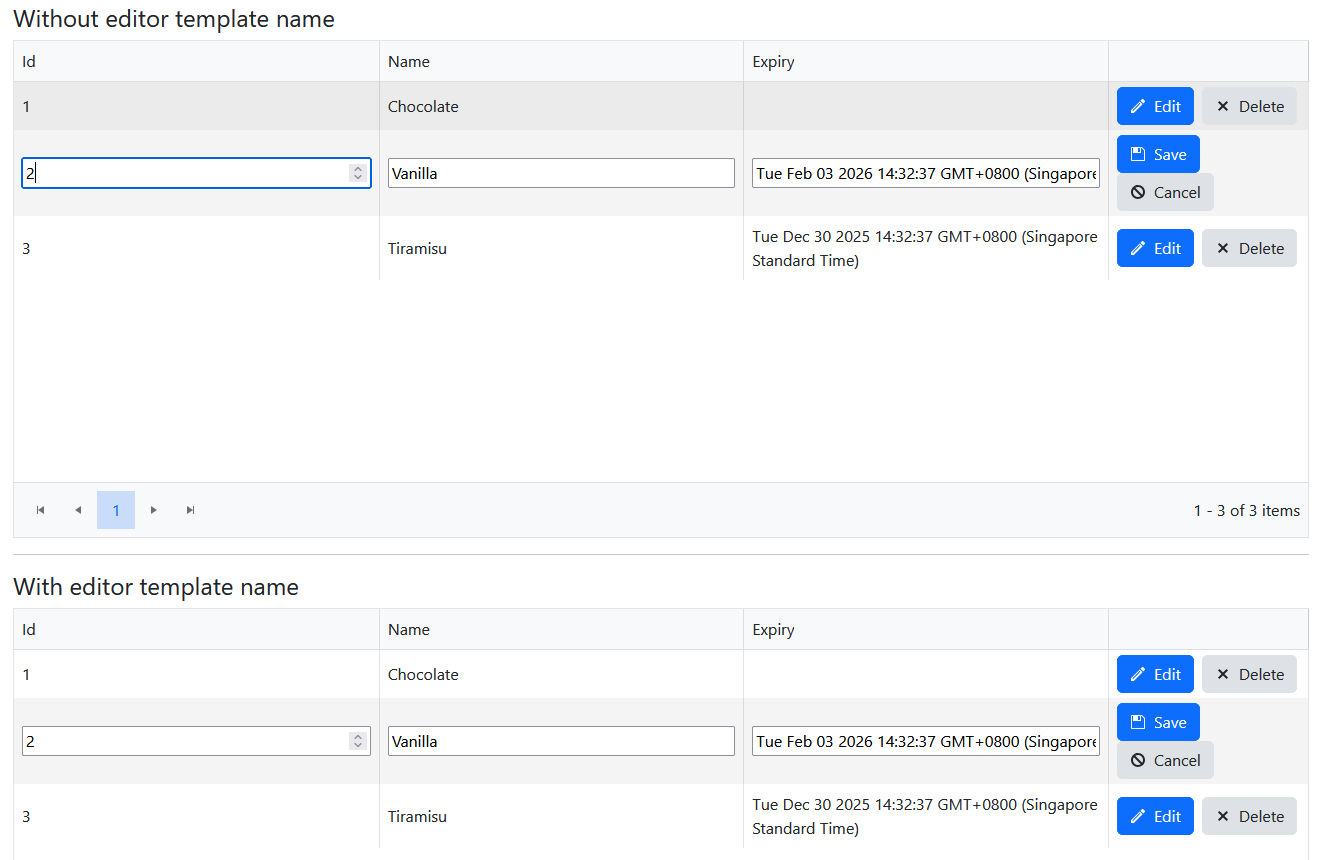Edit the Tiramisu row in top grid
This screenshot has width=1328, height=860.
tap(1155, 248)
